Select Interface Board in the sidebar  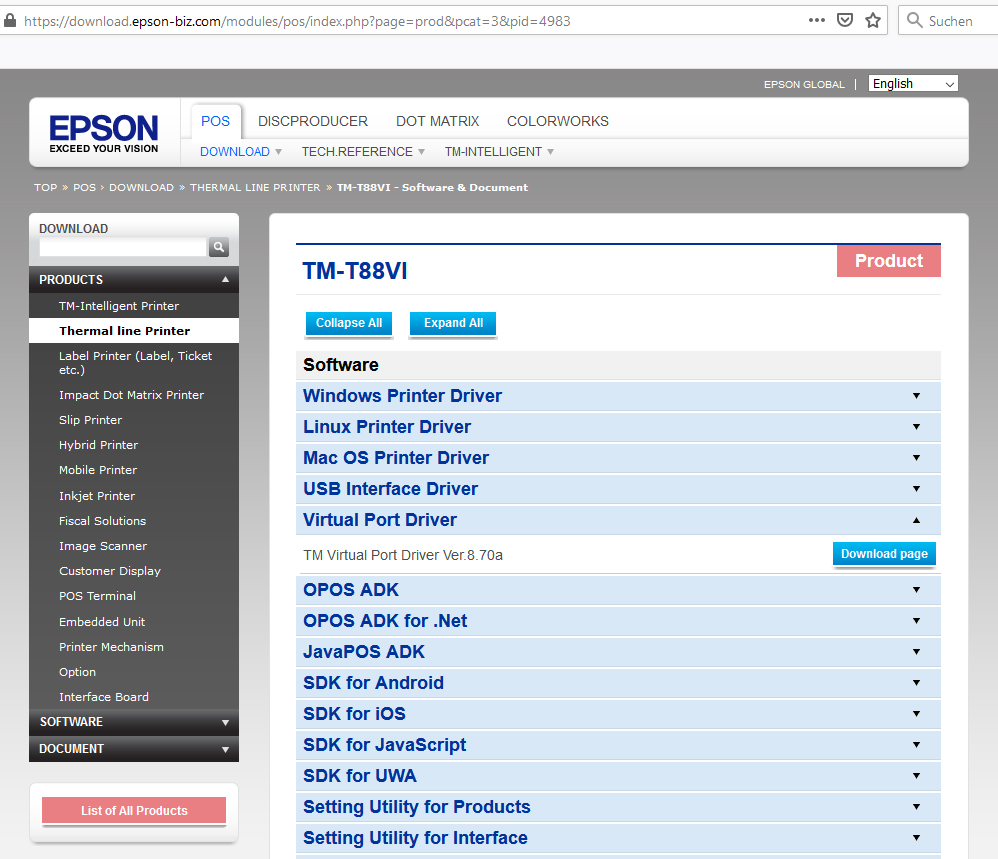[x=134, y=697]
